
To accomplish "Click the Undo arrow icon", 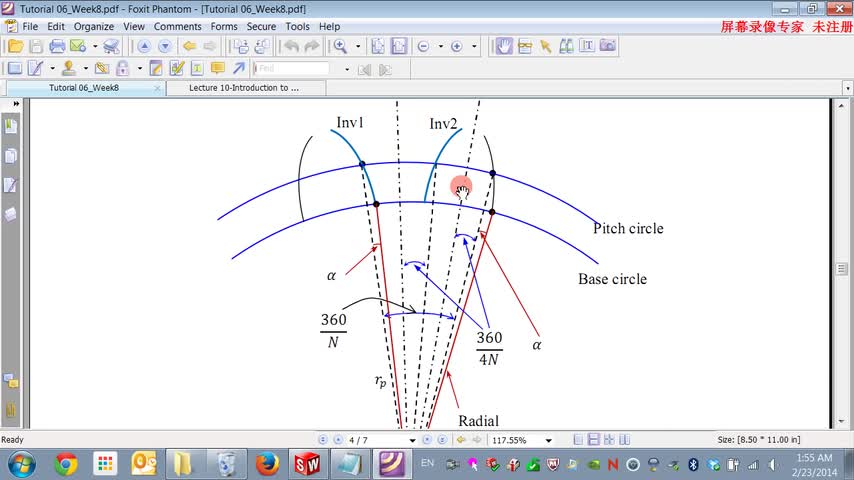I will tap(291, 46).
